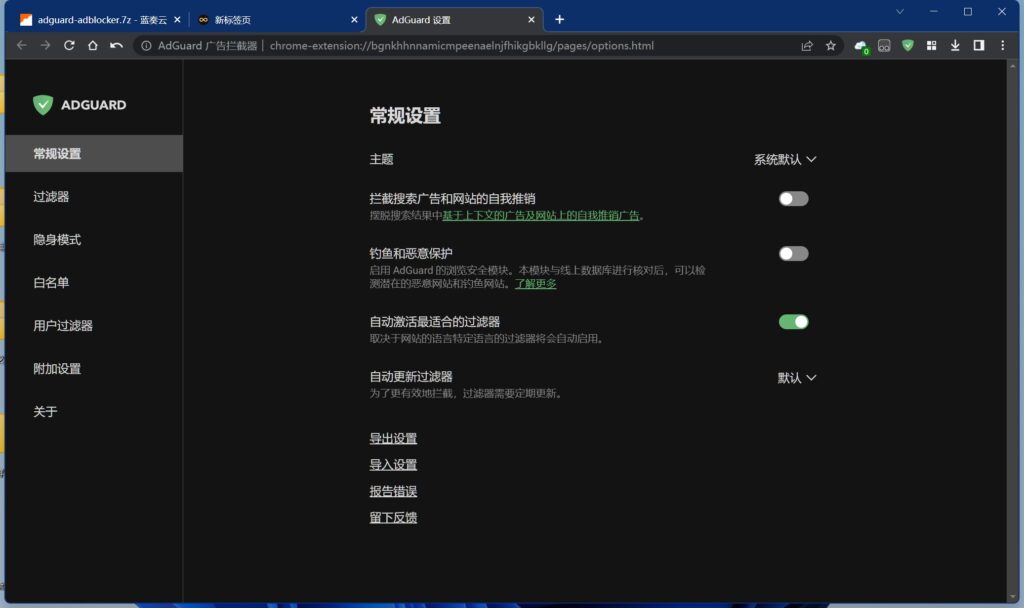Disable 自动激活最适合的过滤器 toggle
Screen dimensions: 1024x608
[793, 322]
